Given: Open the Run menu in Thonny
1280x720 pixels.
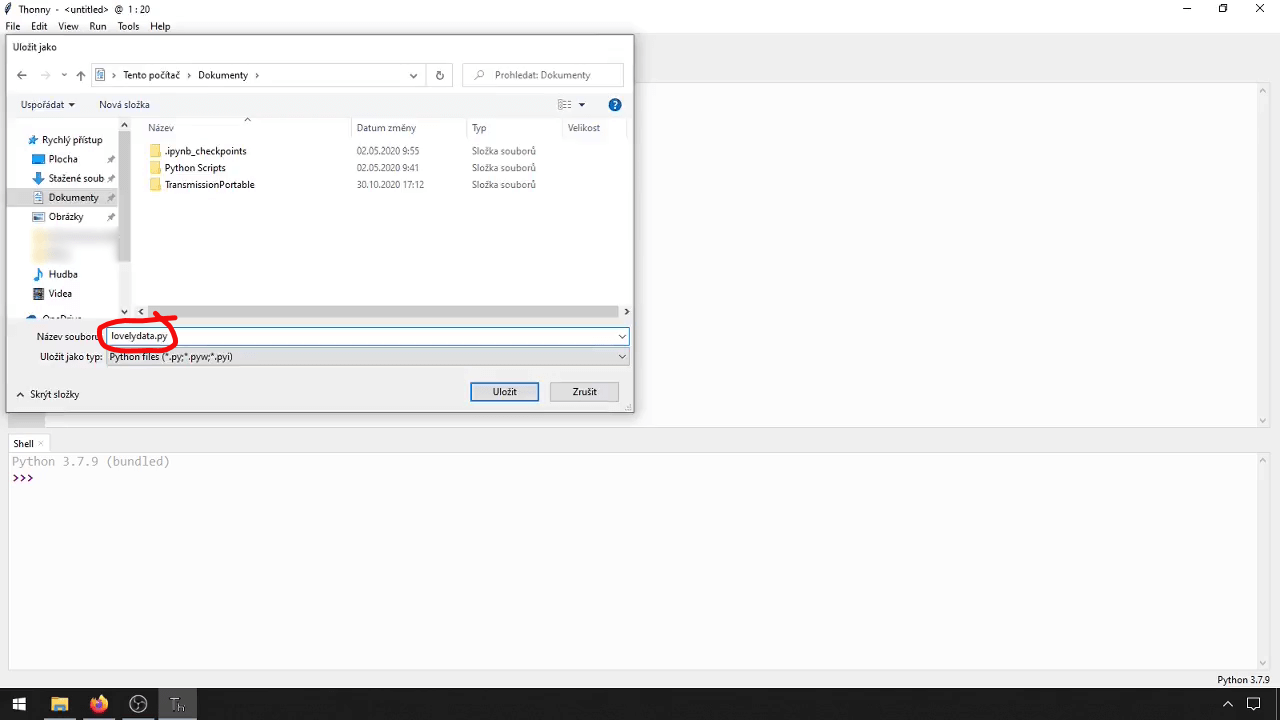Looking at the screenshot, I should [x=98, y=26].
